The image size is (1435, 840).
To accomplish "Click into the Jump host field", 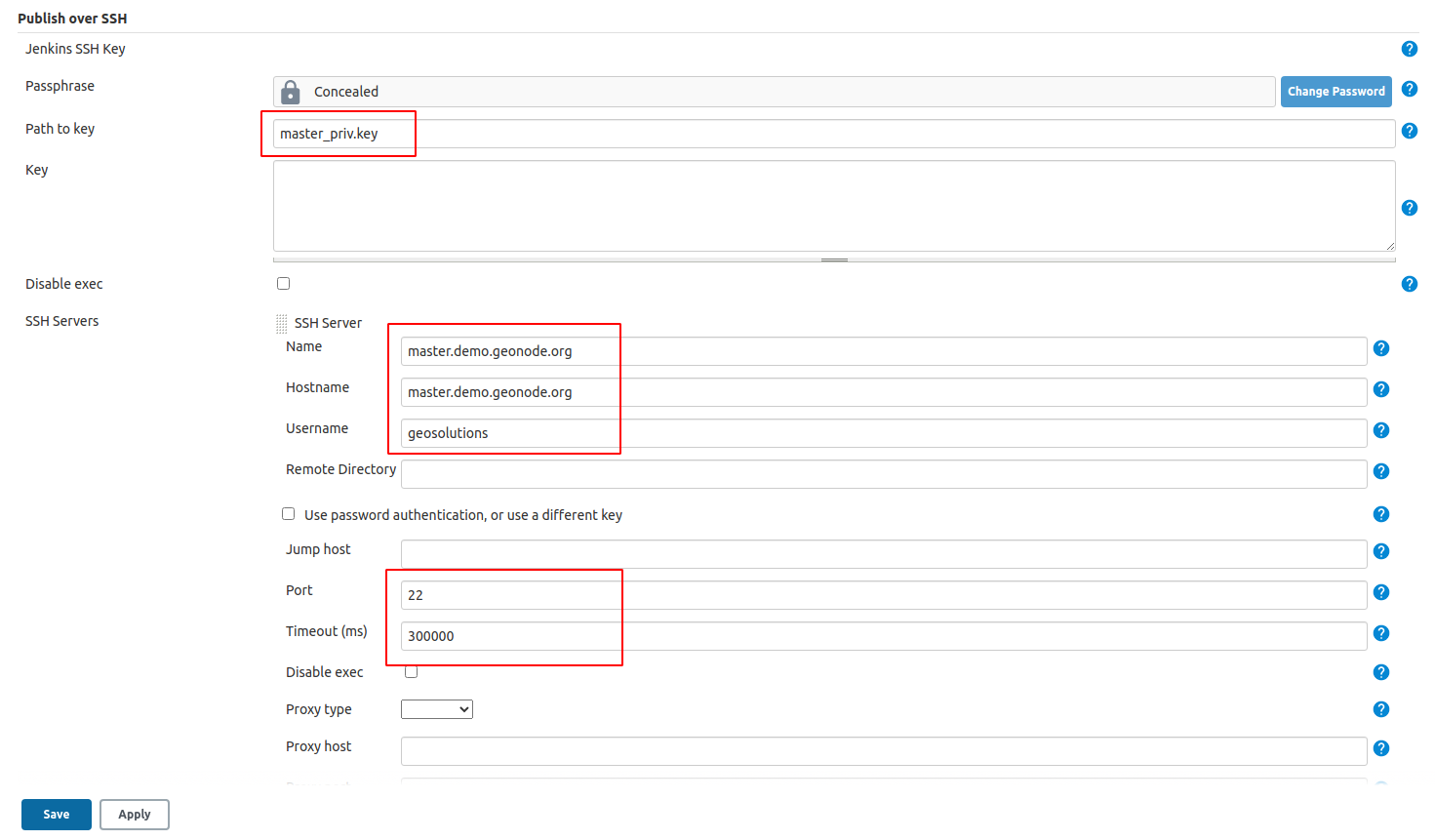I will click(x=883, y=554).
